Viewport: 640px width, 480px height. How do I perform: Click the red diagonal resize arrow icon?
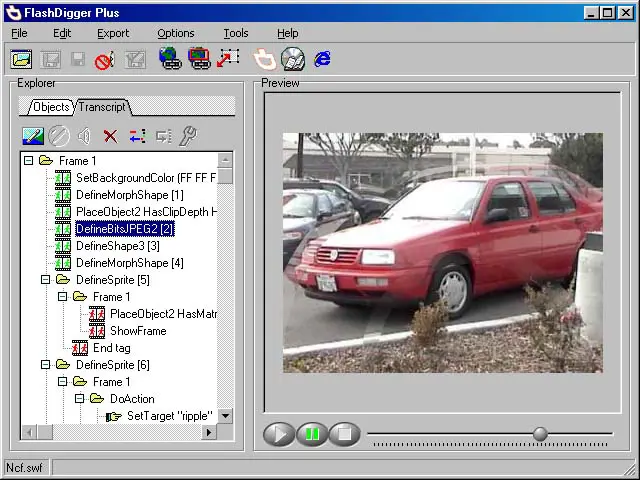[x=229, y=59]
